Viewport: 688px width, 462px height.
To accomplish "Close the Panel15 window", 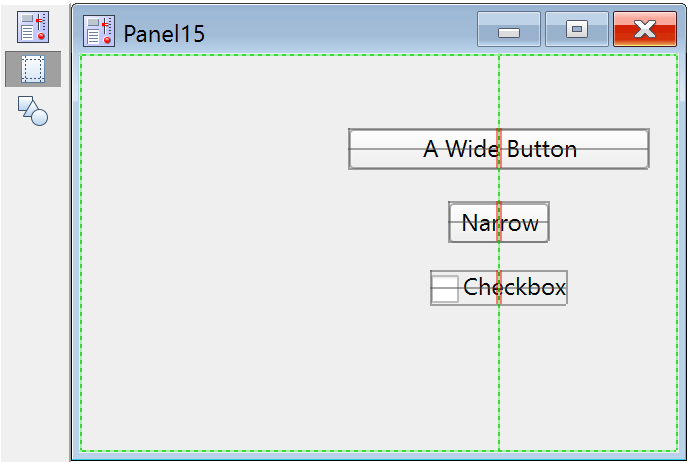I will pyautogui.click(x=644, y=30).
